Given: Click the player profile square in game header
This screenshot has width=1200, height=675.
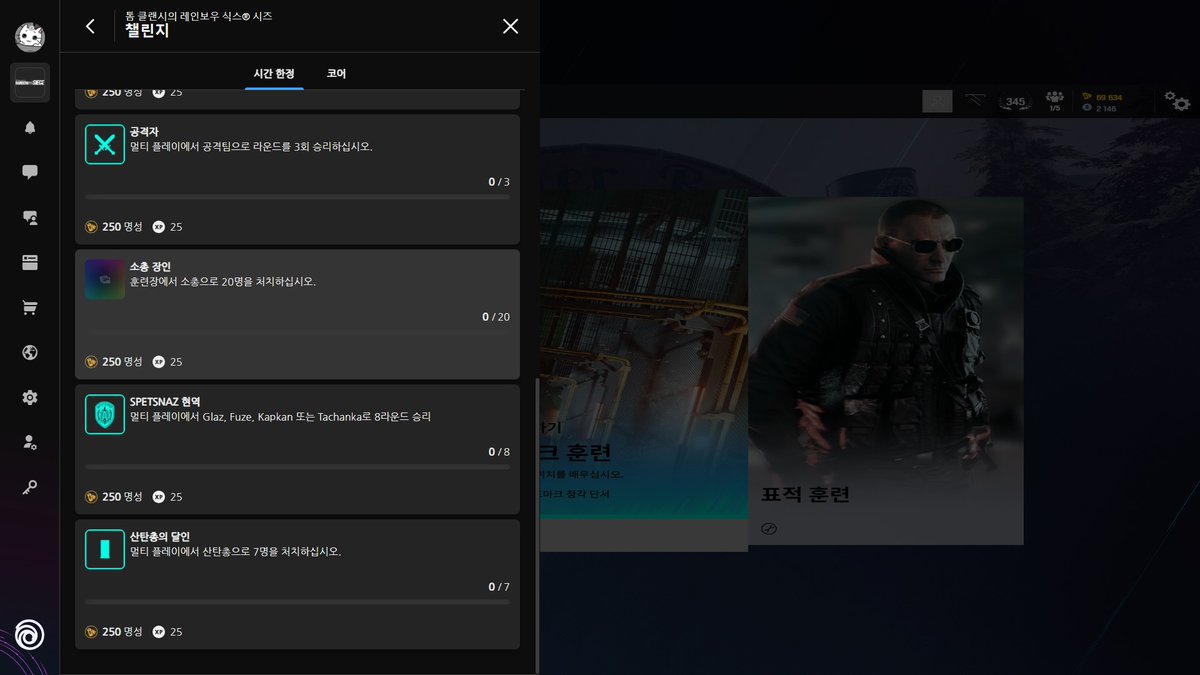Looking at the screenshot, I should coord(937,101).
